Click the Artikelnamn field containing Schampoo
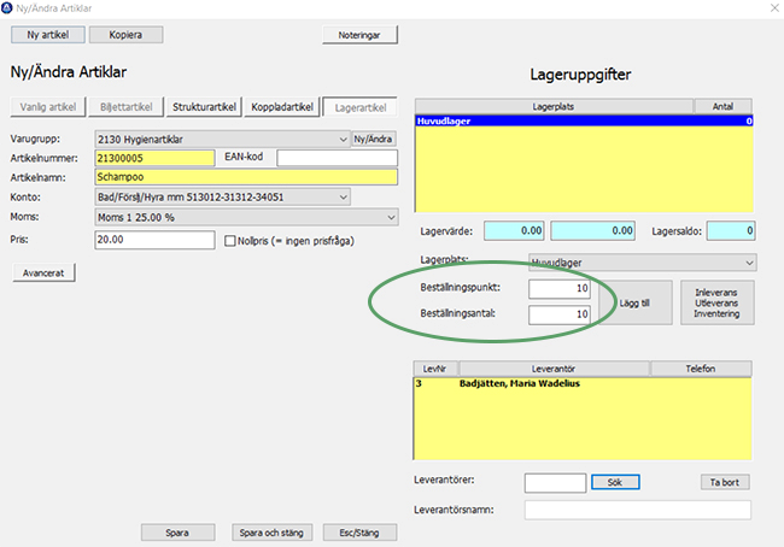The height and width of the screenshot is (547, 784). [x=246, y=177]
